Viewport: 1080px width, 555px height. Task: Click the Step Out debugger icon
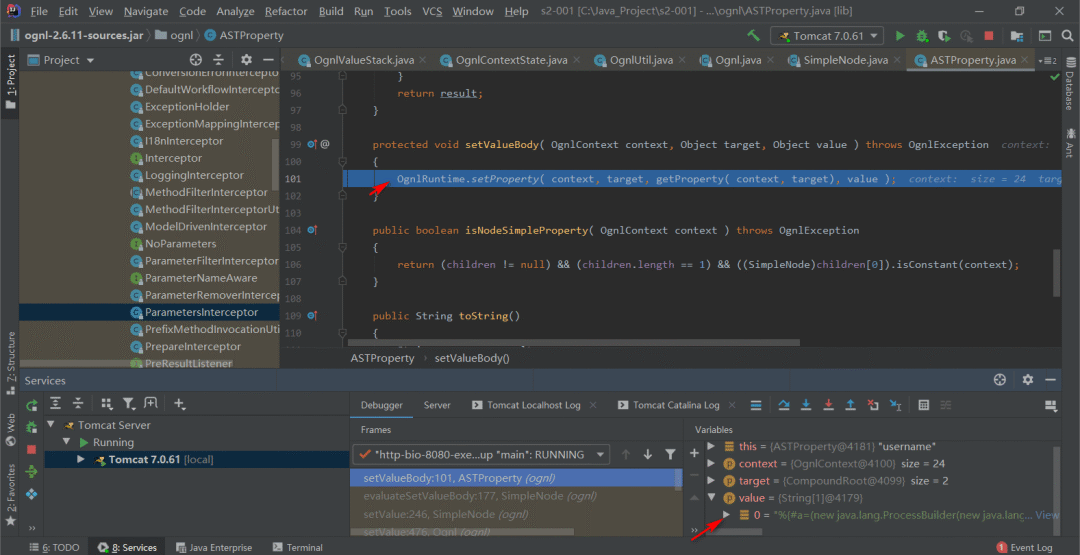(x=850, y=405)
